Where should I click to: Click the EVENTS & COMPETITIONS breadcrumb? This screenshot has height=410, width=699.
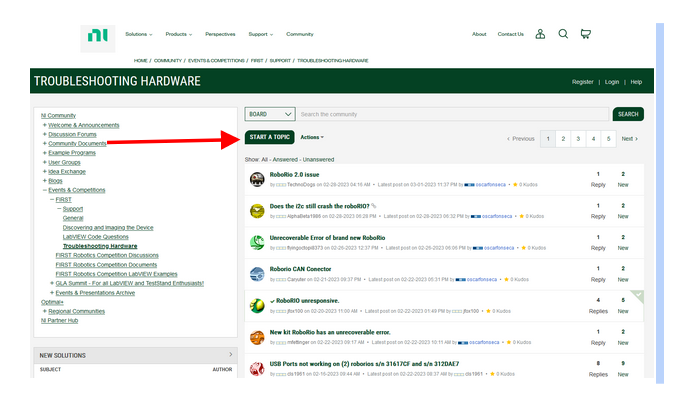[x=216, y=61]
